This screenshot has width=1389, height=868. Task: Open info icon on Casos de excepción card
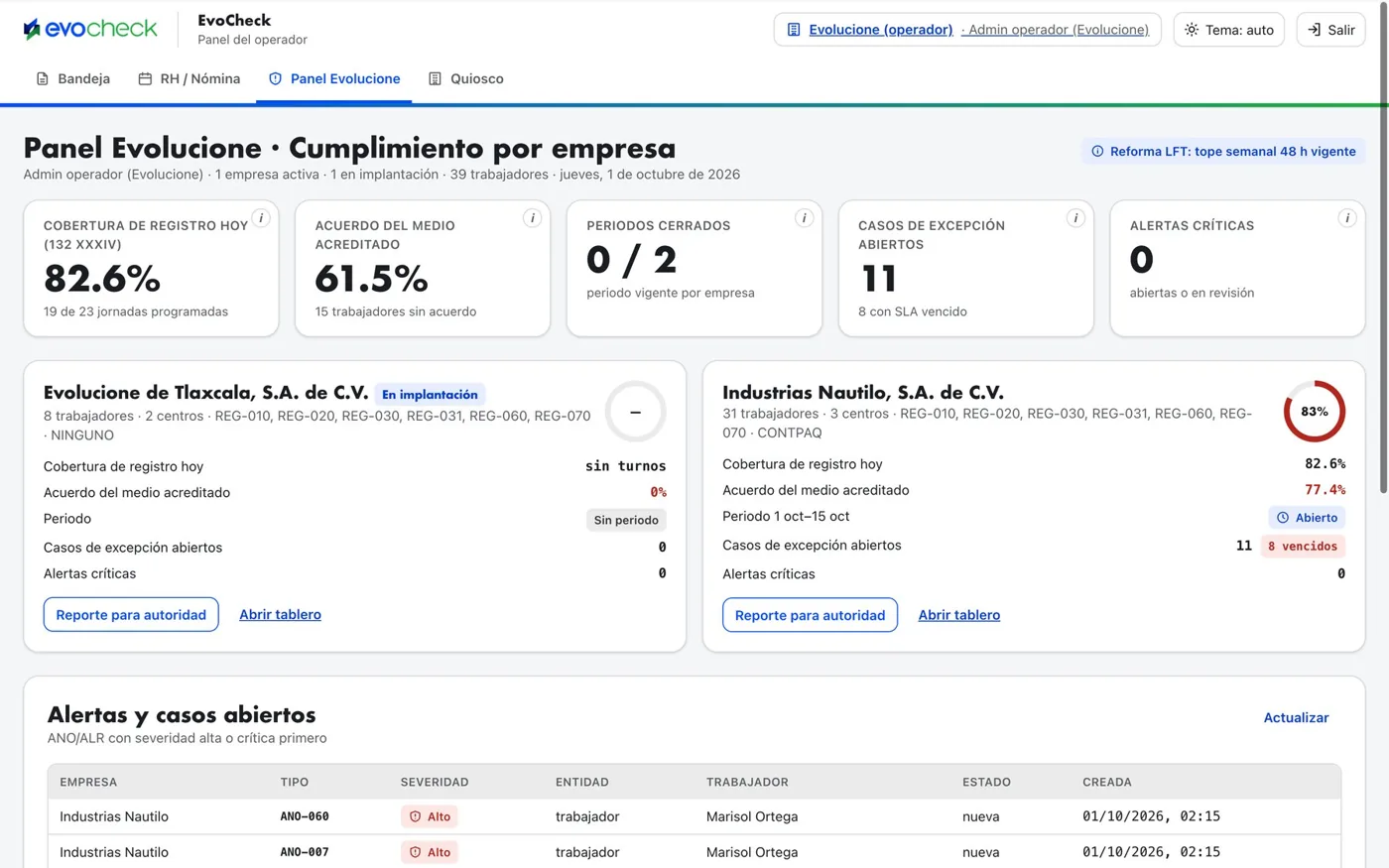1075,218
